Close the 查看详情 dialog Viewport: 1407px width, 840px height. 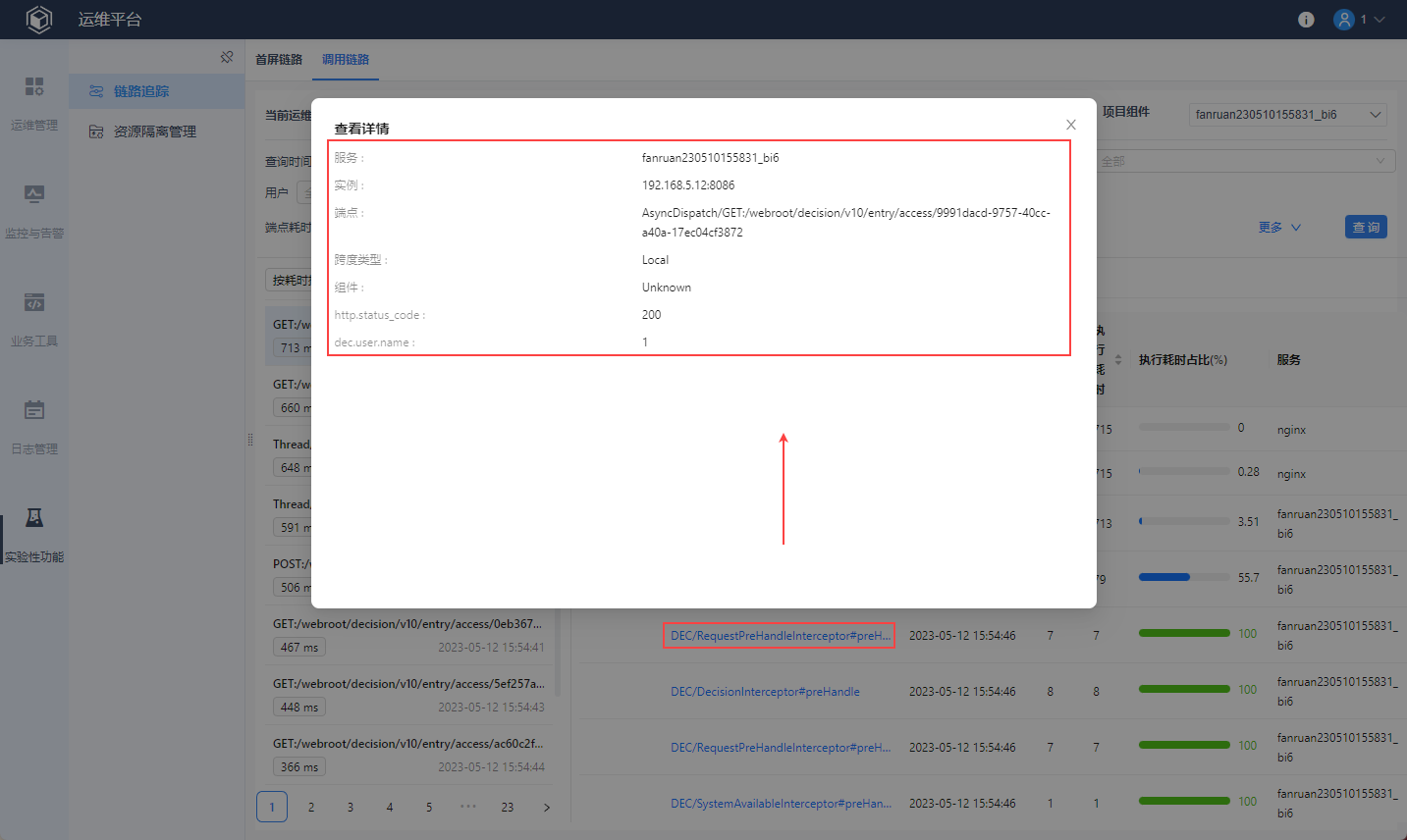point(1071,125)
